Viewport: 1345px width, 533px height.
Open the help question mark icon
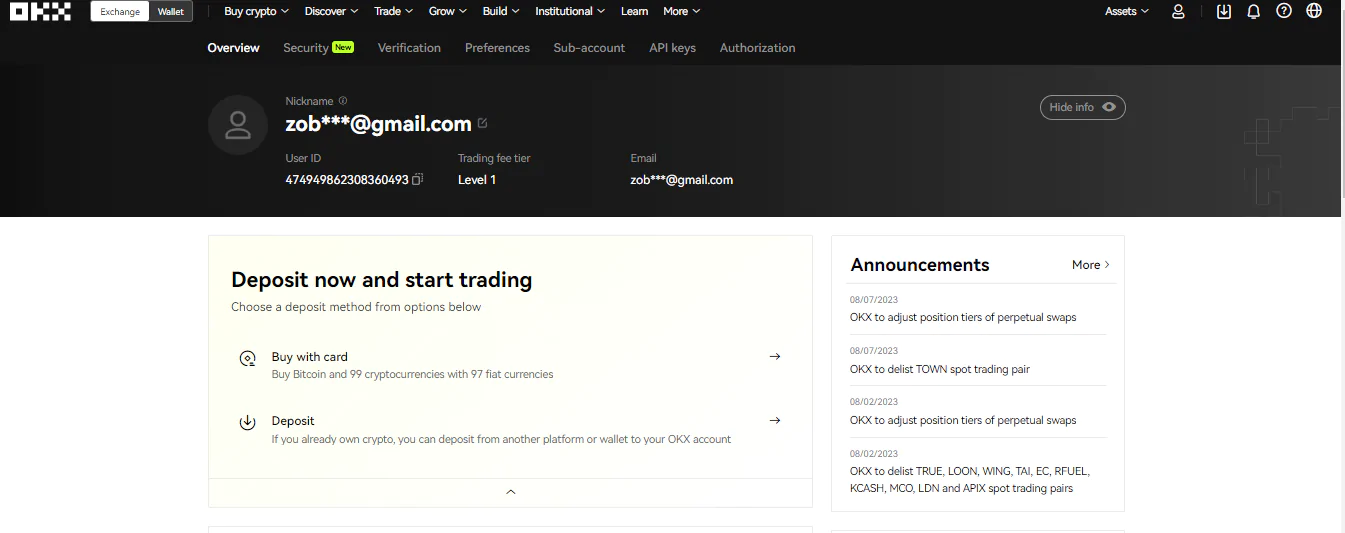1284,11
